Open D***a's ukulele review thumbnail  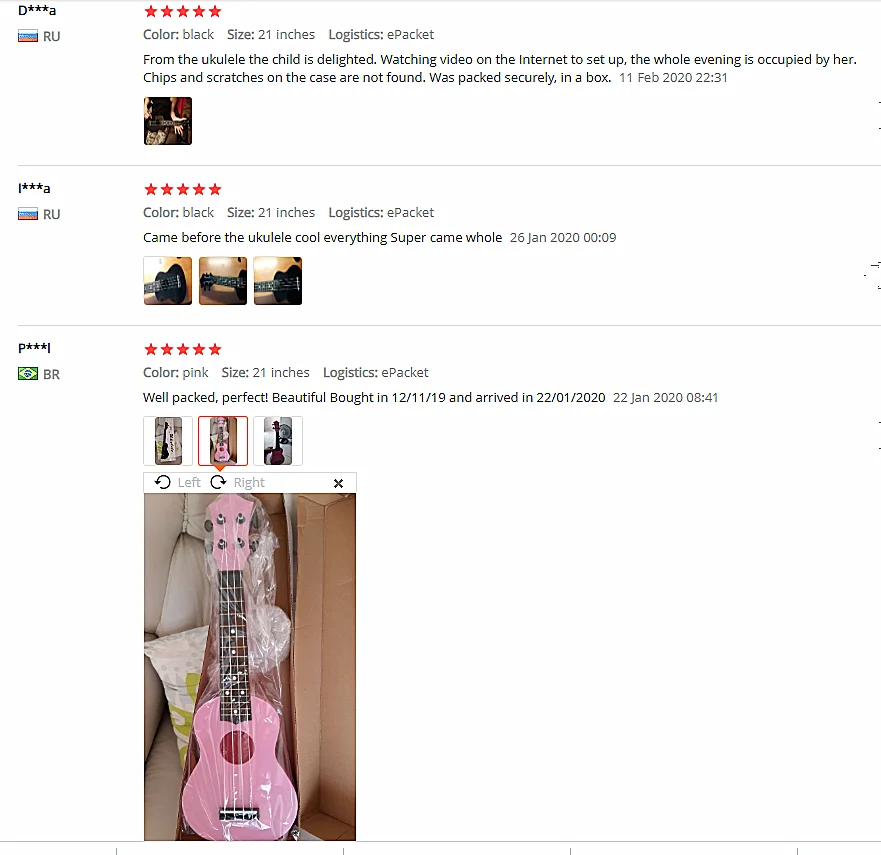(x=167, y=121)
